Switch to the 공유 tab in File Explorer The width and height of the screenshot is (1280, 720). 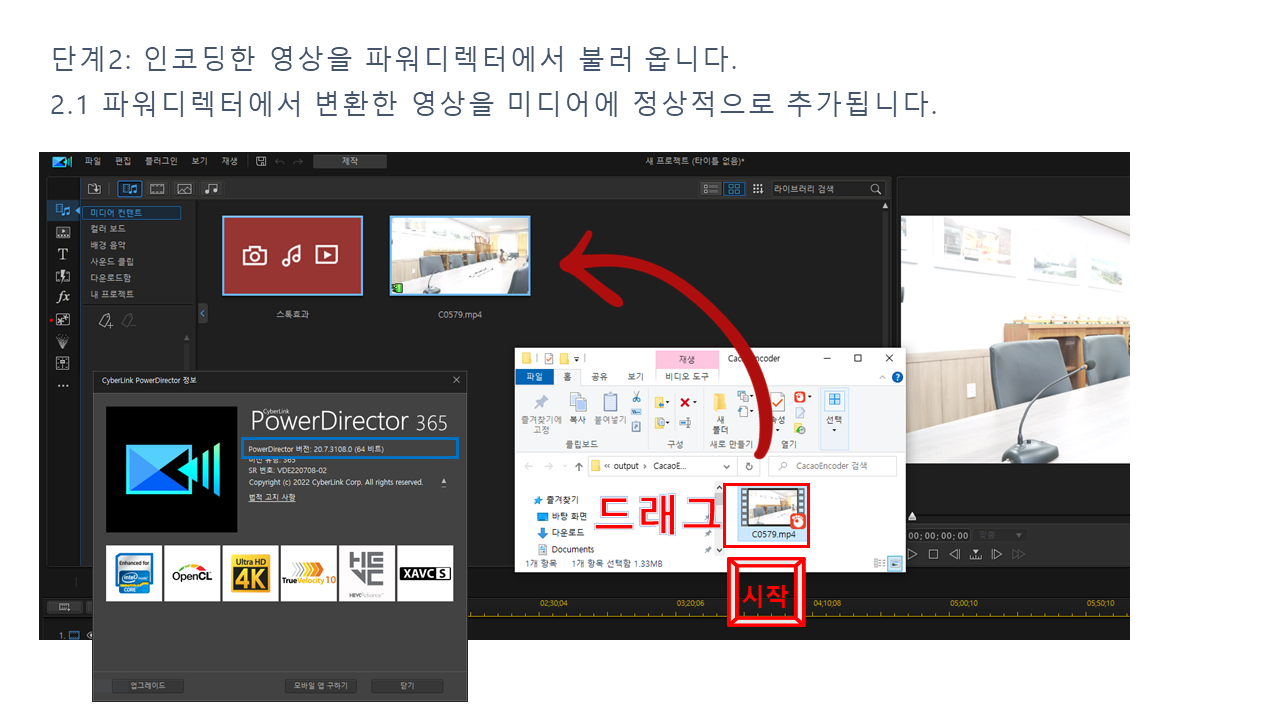pos(599,377)
